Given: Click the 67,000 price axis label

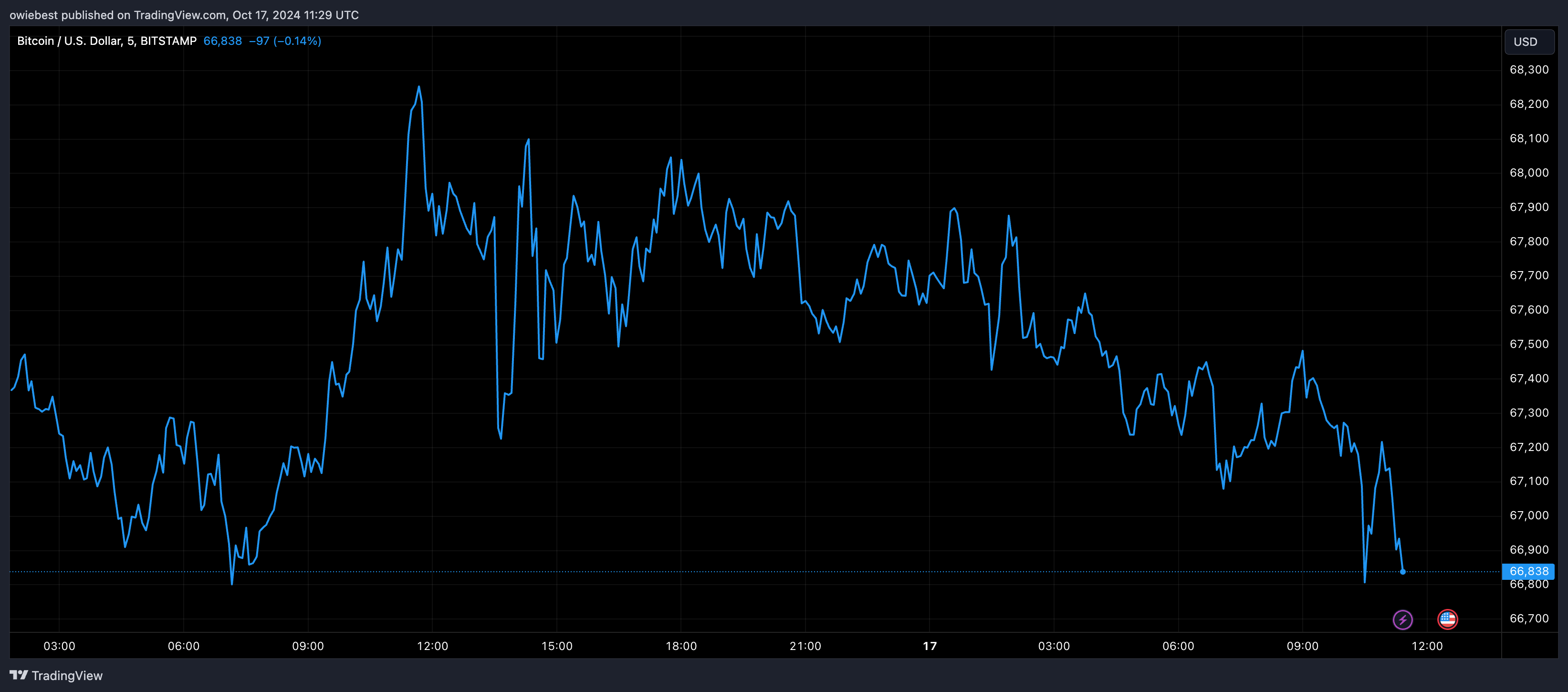Looking at the screenshot, I should tap(1528, 515).
